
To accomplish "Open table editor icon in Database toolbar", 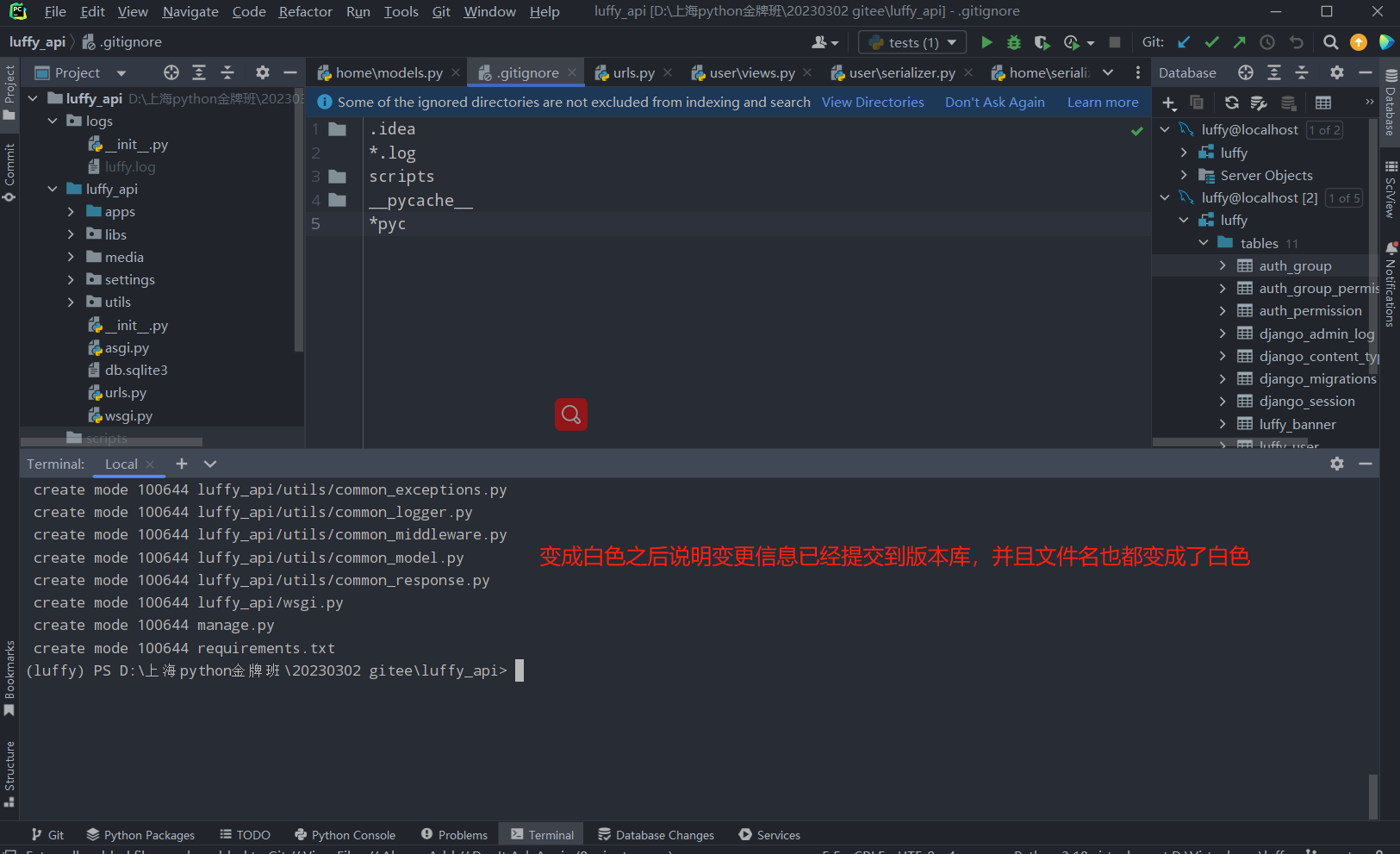I will pyautogui.click(x=1323, y=103).
